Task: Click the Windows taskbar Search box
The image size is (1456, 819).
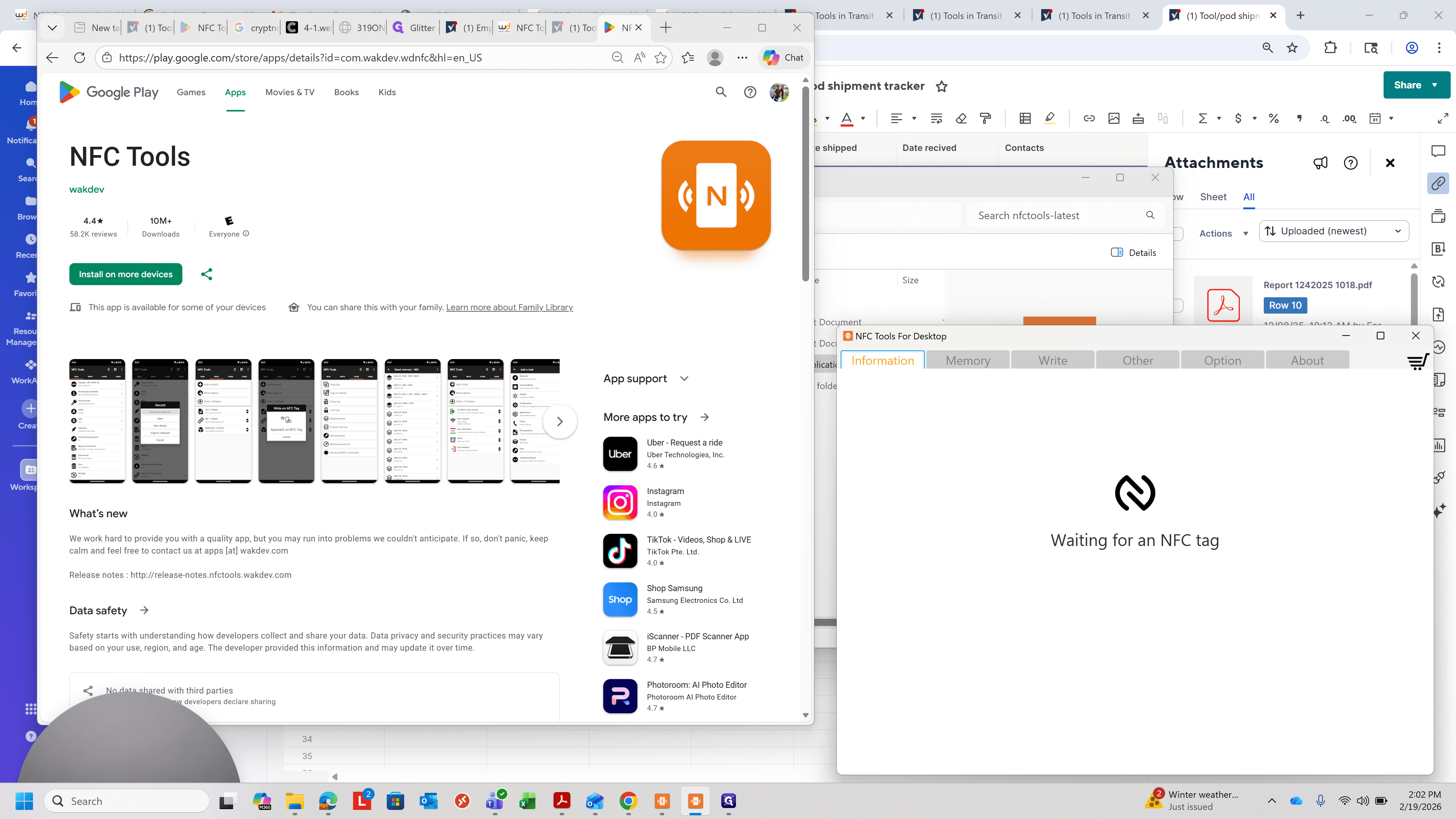Action: click(x=126, y=801)
